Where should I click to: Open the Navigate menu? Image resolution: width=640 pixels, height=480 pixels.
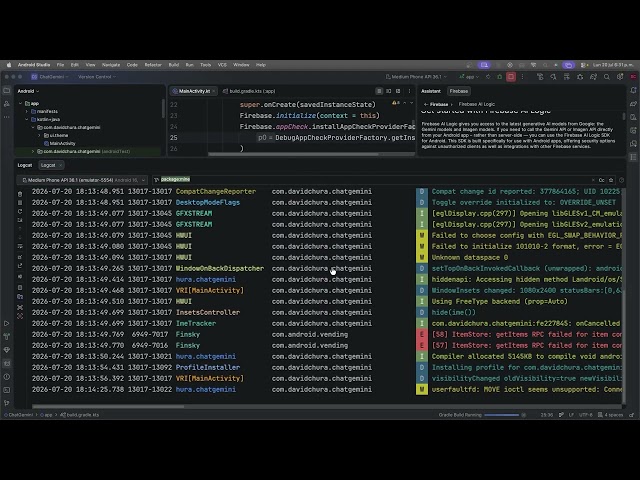111,65
